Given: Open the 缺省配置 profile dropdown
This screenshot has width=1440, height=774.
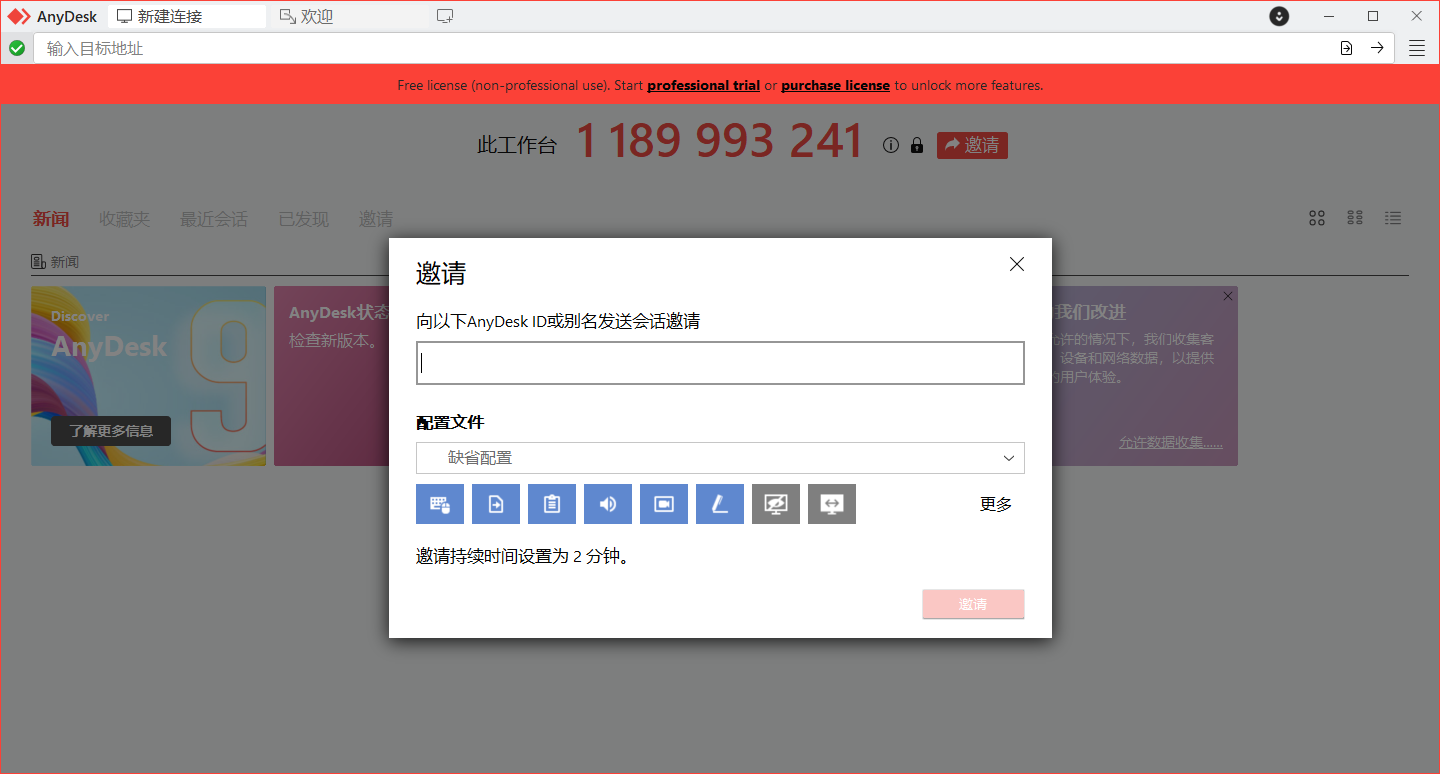Looking at the screenshot, I should coord(720,458).
